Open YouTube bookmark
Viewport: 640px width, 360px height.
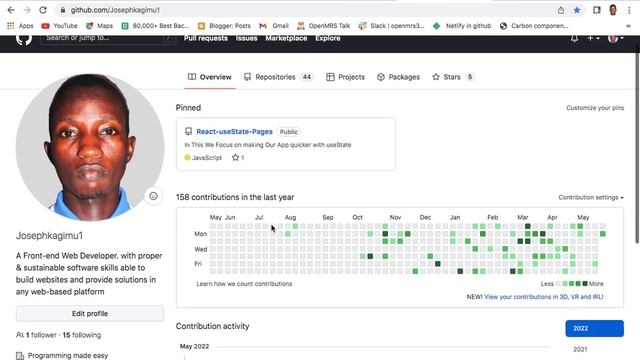click(x=60, y=26)
